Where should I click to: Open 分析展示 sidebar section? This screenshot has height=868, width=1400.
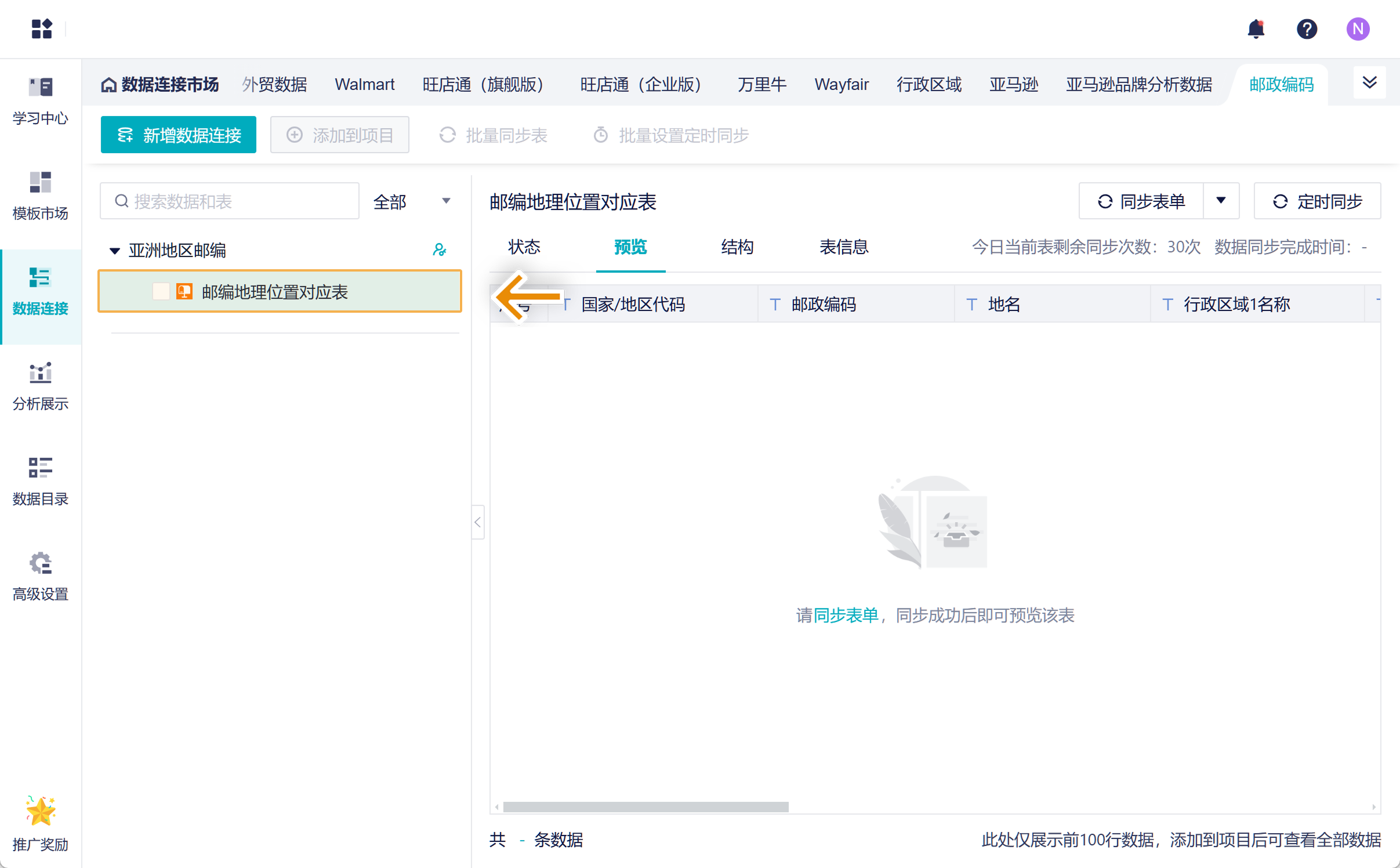(40, 386)
